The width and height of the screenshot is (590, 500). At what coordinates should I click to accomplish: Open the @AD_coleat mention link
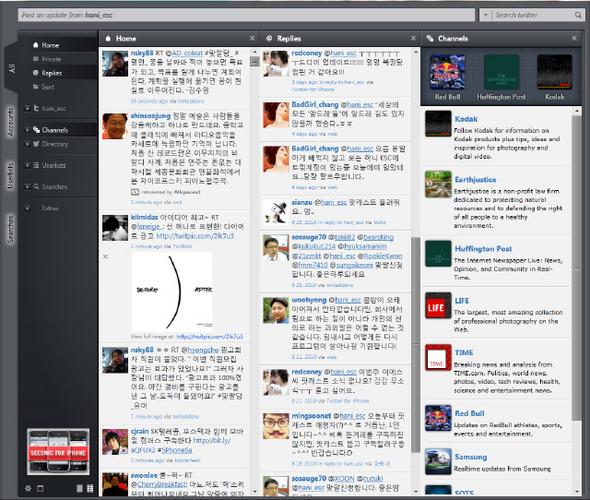187,53
